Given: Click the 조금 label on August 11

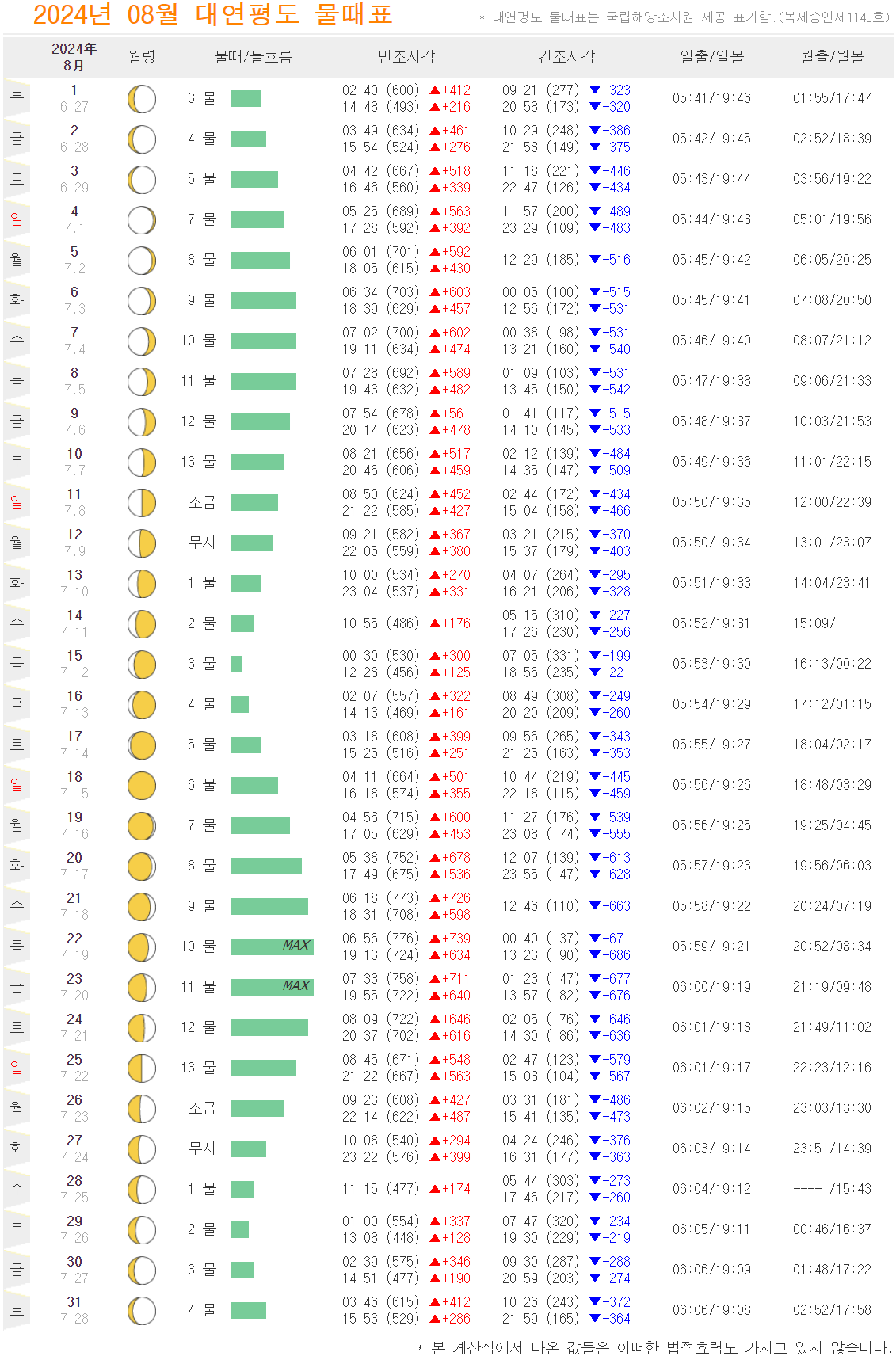Looking at the screenshot, I should click(x=202, y=503).
